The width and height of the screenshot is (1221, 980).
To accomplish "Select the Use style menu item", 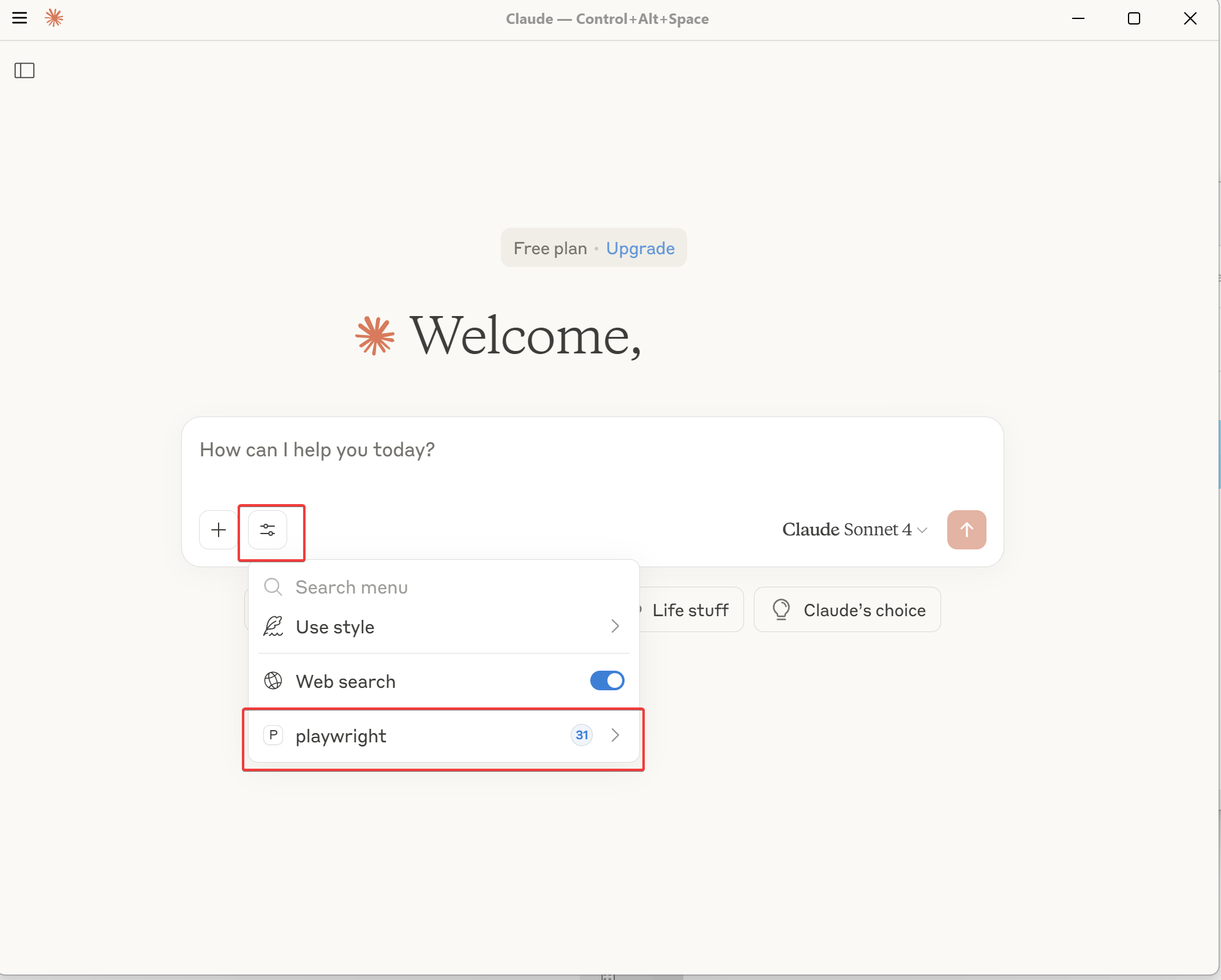I will (335, 627).
